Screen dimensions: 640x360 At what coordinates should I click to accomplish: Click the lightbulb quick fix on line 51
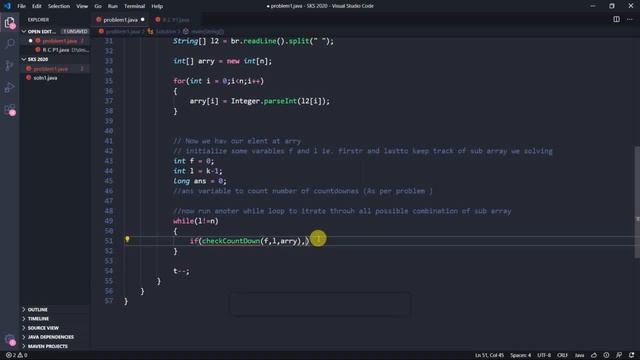pos(127,240)
